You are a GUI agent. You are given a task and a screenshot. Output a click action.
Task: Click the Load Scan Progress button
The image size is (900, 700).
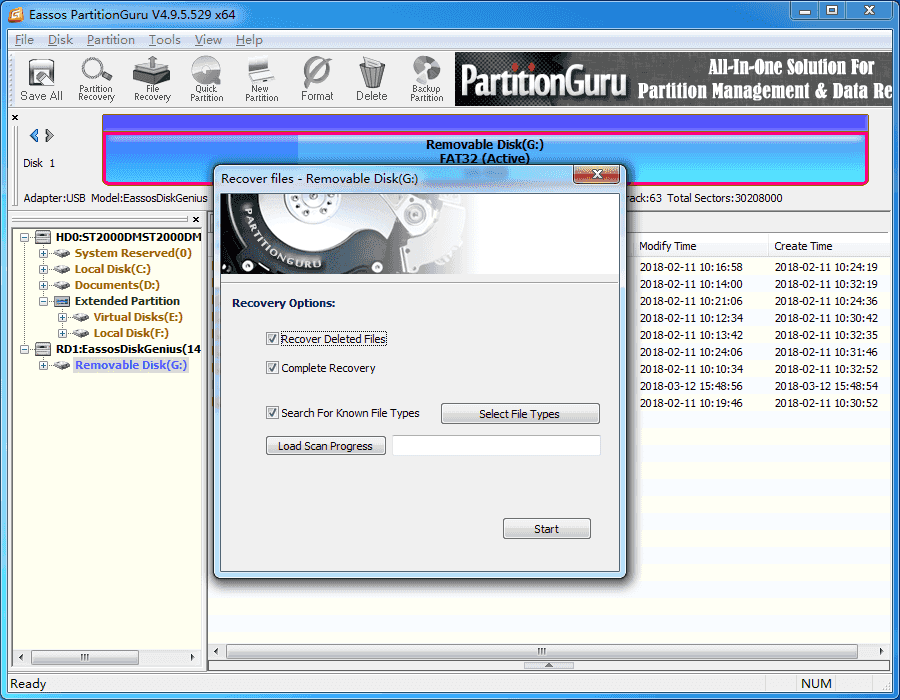click(325, 446)
